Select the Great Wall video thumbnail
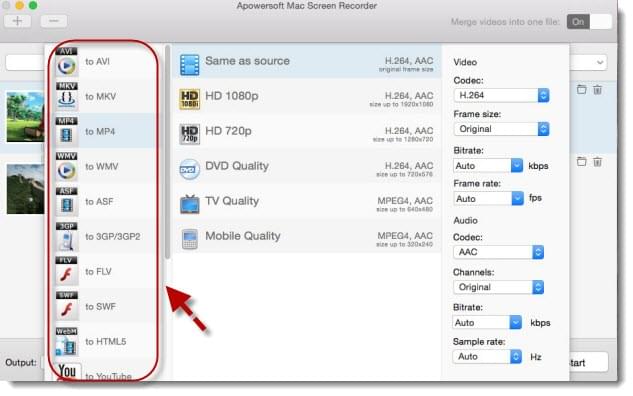Image resolution: width=633 pixels, height=396 pixels. pos(25,189)
